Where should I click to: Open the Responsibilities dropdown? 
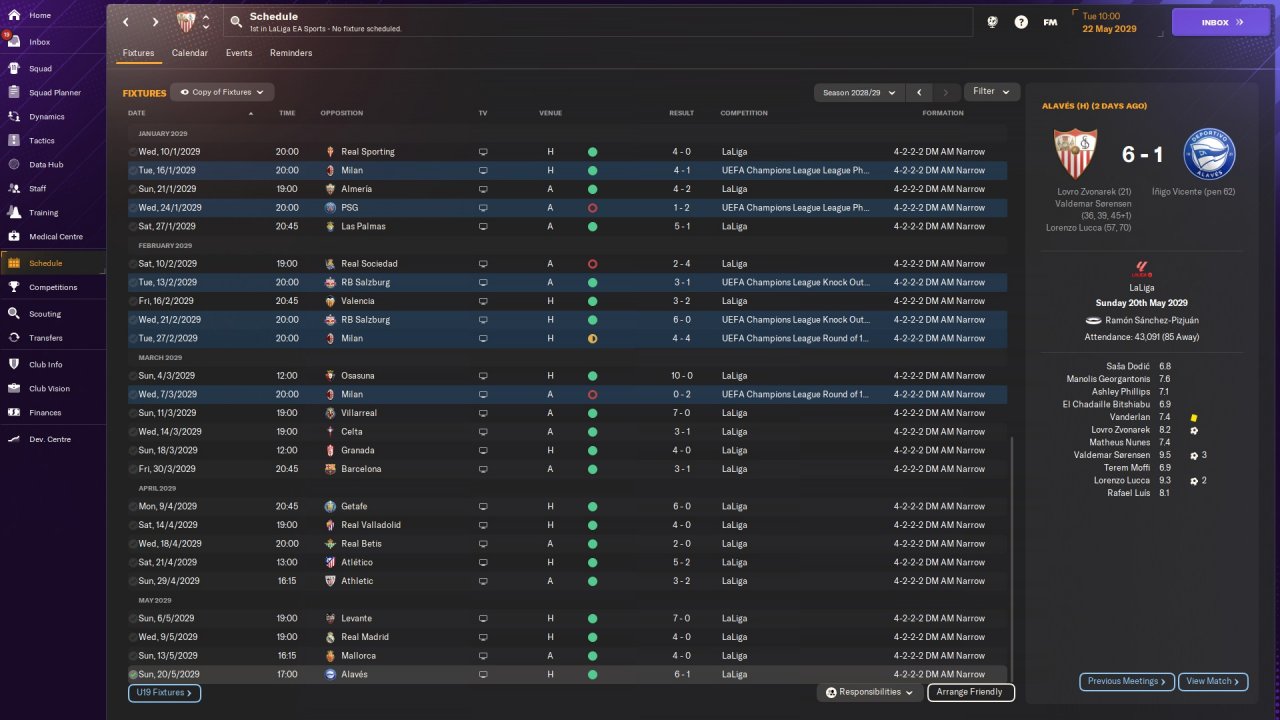coord(868,692)
